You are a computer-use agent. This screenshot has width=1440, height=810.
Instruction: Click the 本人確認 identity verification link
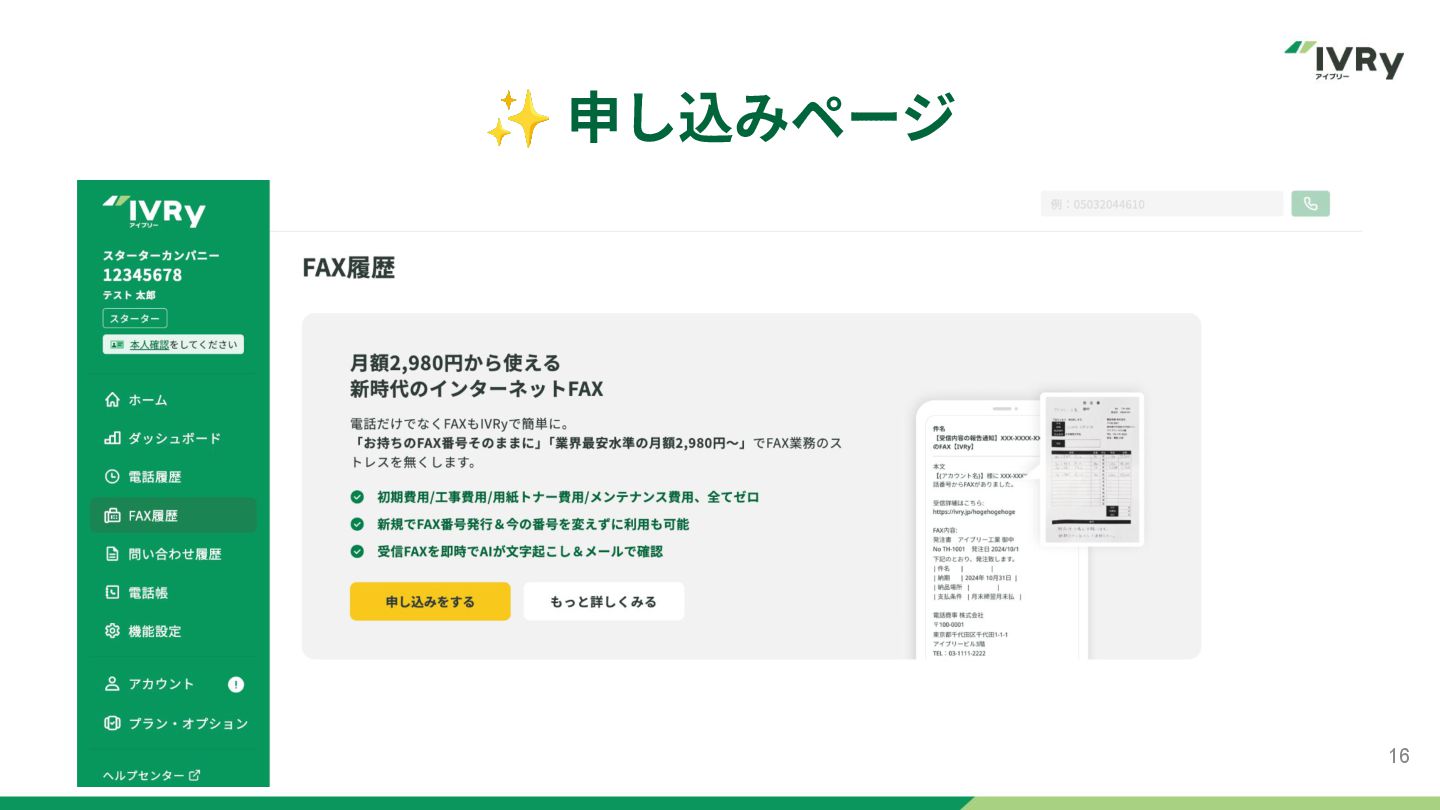(149, 344)
